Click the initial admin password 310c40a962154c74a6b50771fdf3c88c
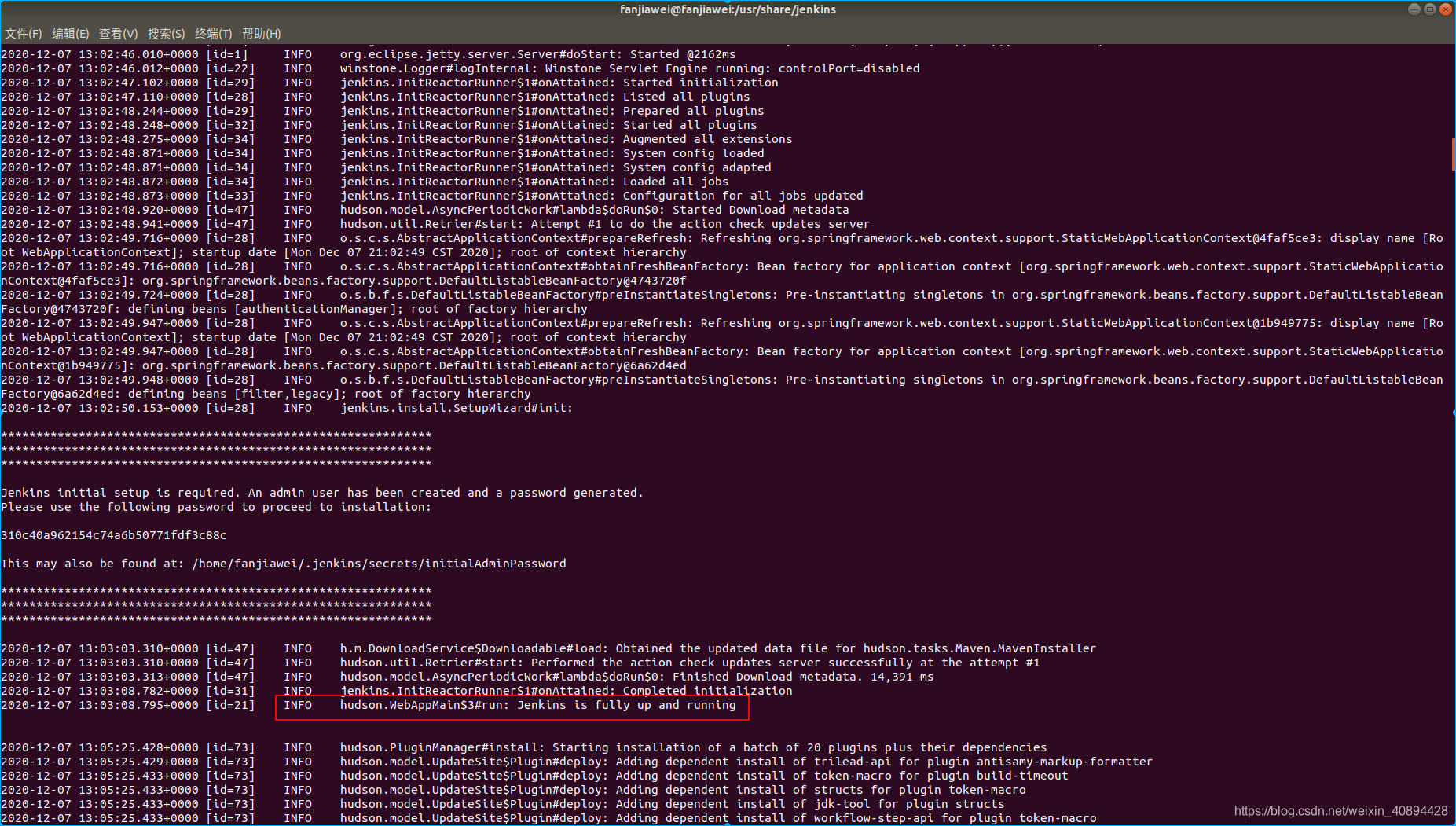Image resolution: width=1456 pixels, height=826 pixels. coord(114,535)
